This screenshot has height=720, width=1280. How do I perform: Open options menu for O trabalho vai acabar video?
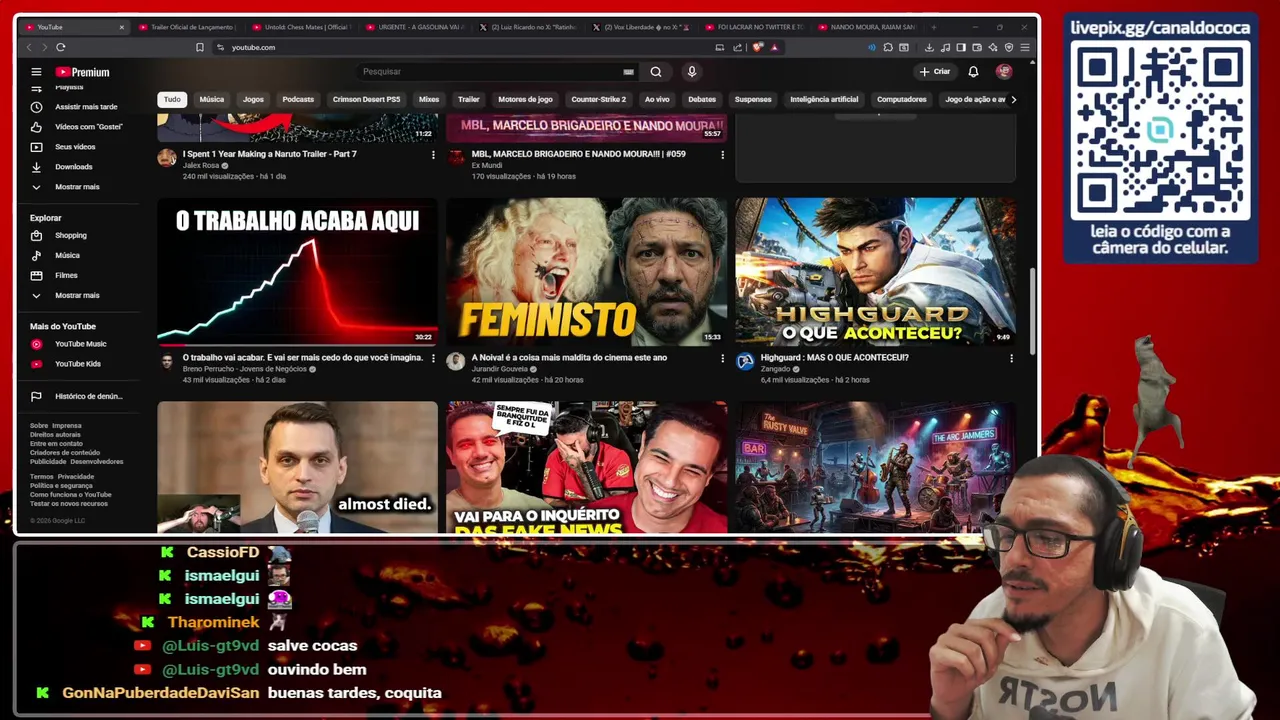click(433, 358)
